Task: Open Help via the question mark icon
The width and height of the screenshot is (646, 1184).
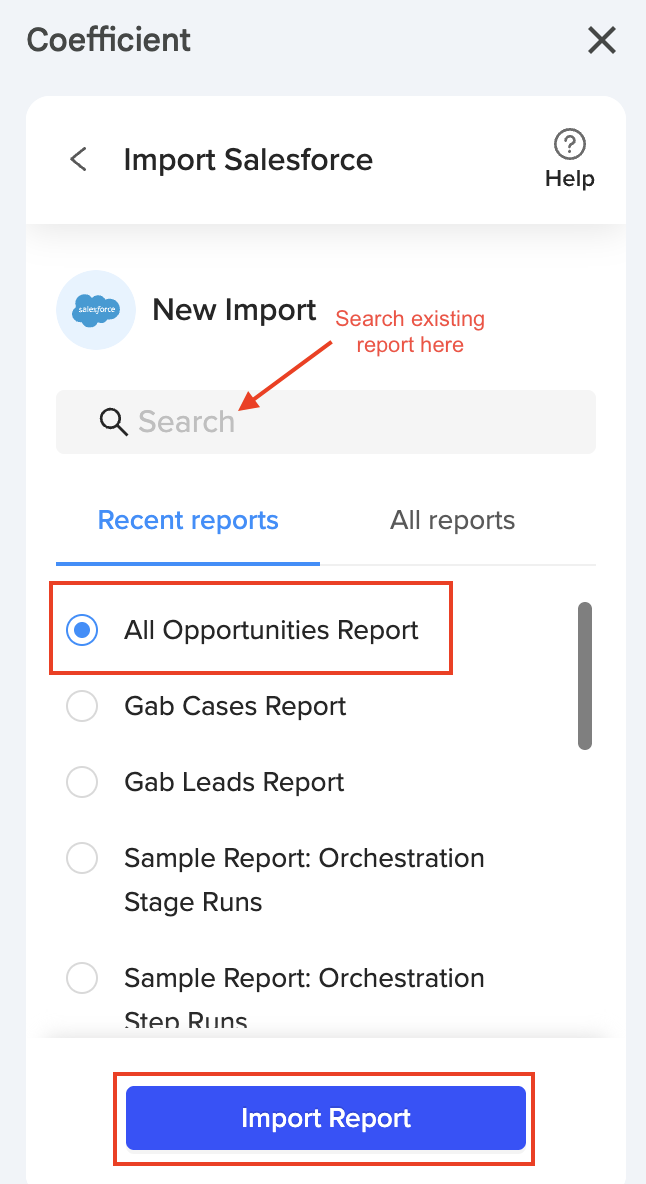Action: 570,144
